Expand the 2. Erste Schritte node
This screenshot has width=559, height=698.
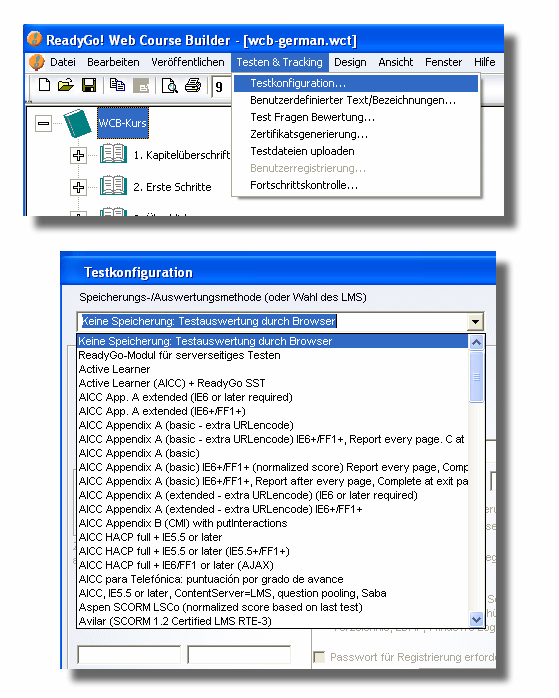pos(78,187)
